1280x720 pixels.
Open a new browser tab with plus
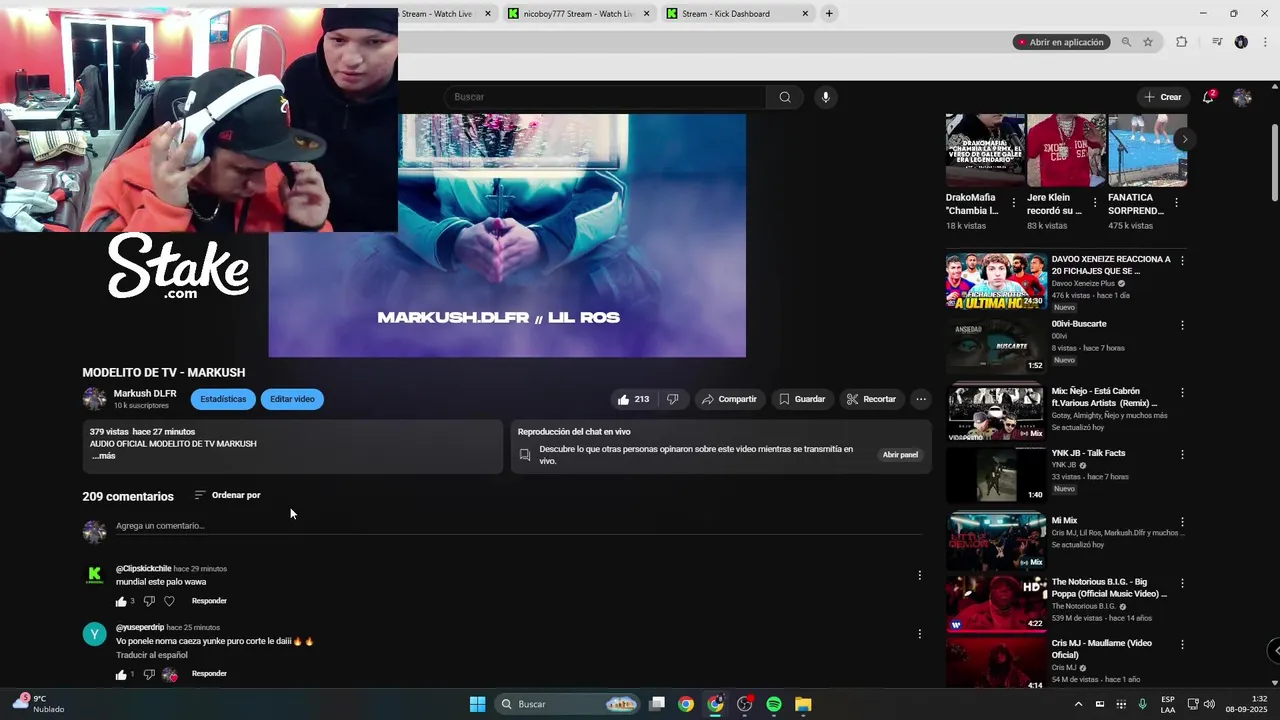click(829, 14)
